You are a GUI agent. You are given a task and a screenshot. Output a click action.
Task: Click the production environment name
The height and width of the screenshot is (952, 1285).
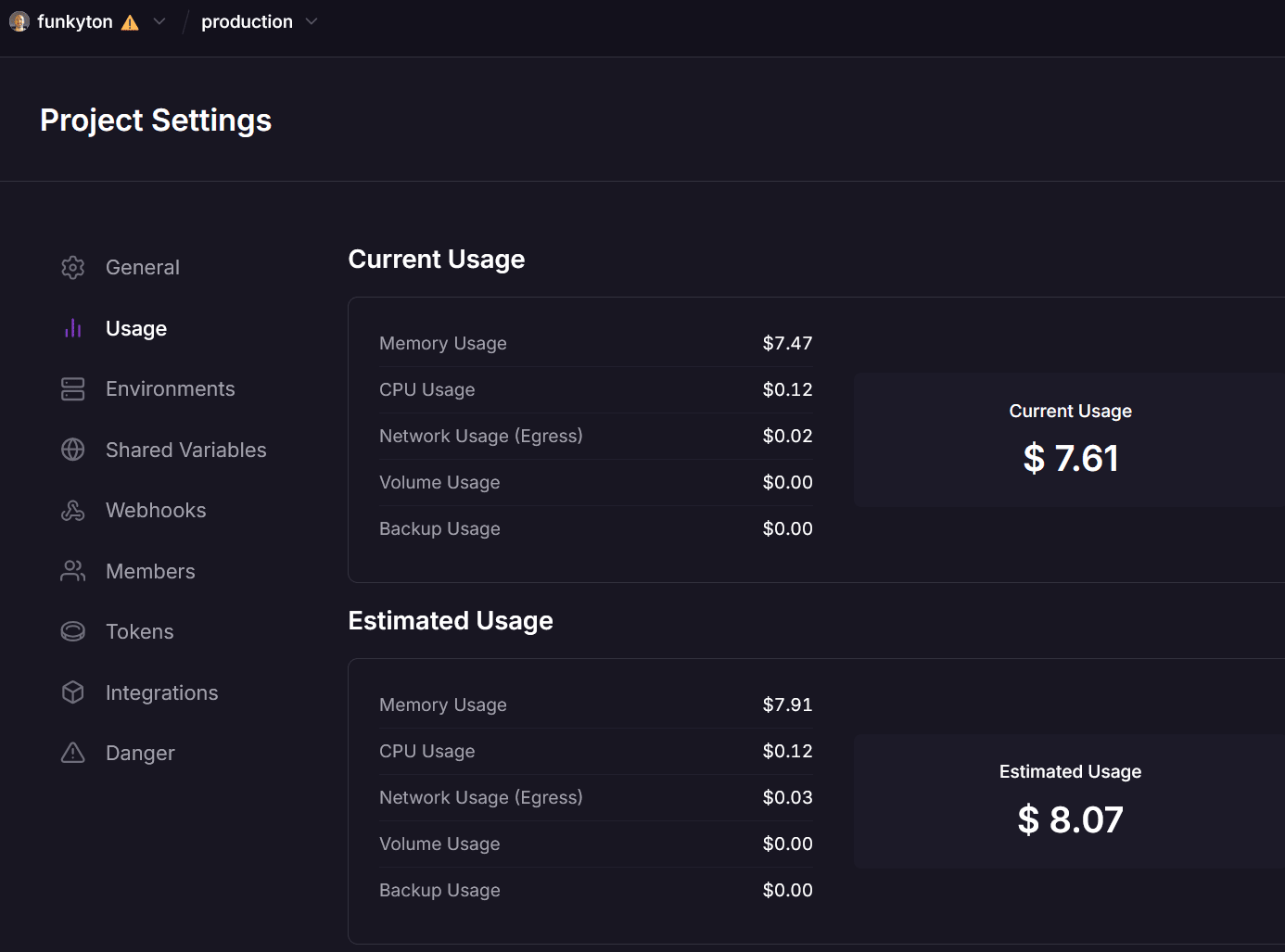(x=247, y=21)
